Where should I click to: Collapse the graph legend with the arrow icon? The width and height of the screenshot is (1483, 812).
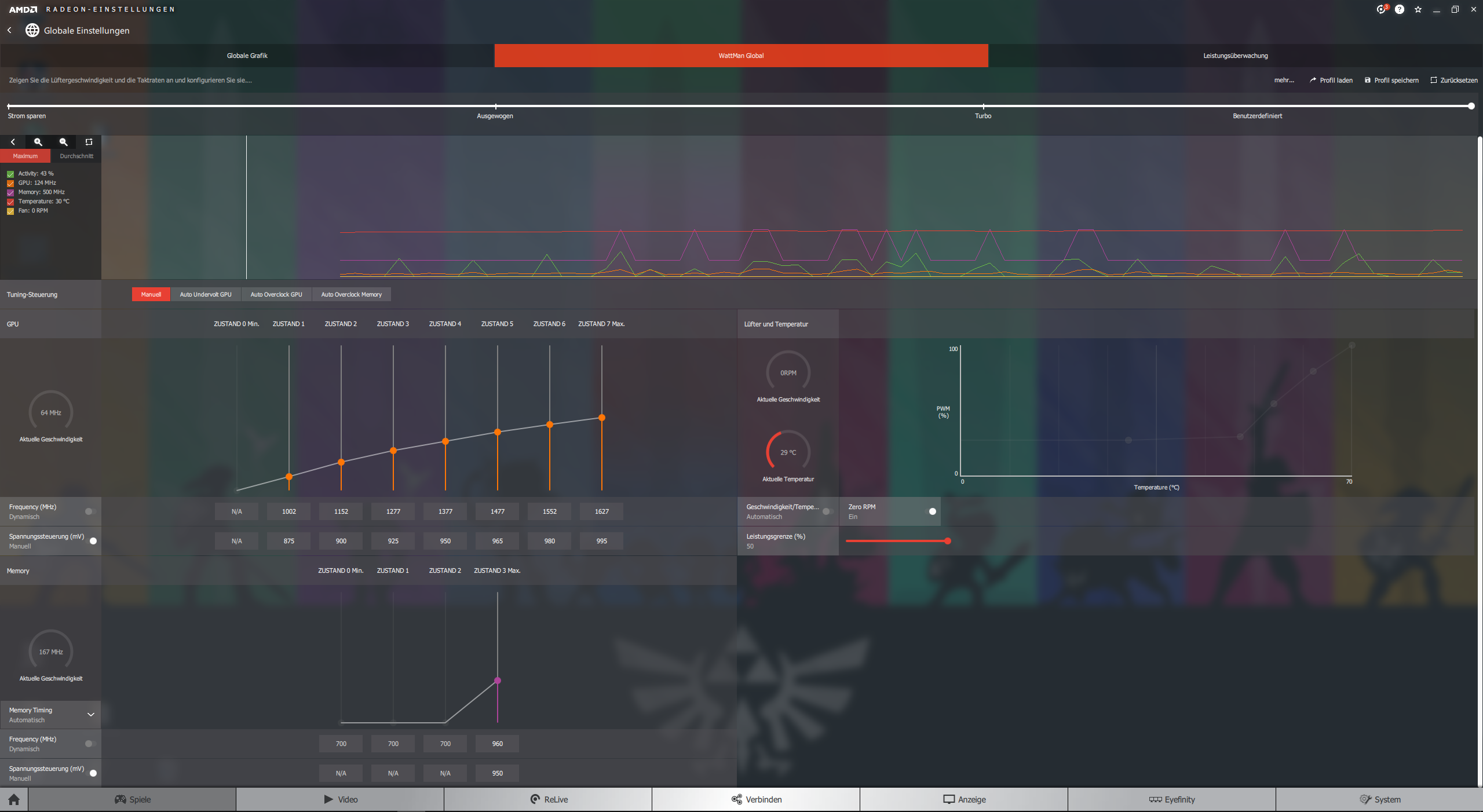(x=13, y=142)
